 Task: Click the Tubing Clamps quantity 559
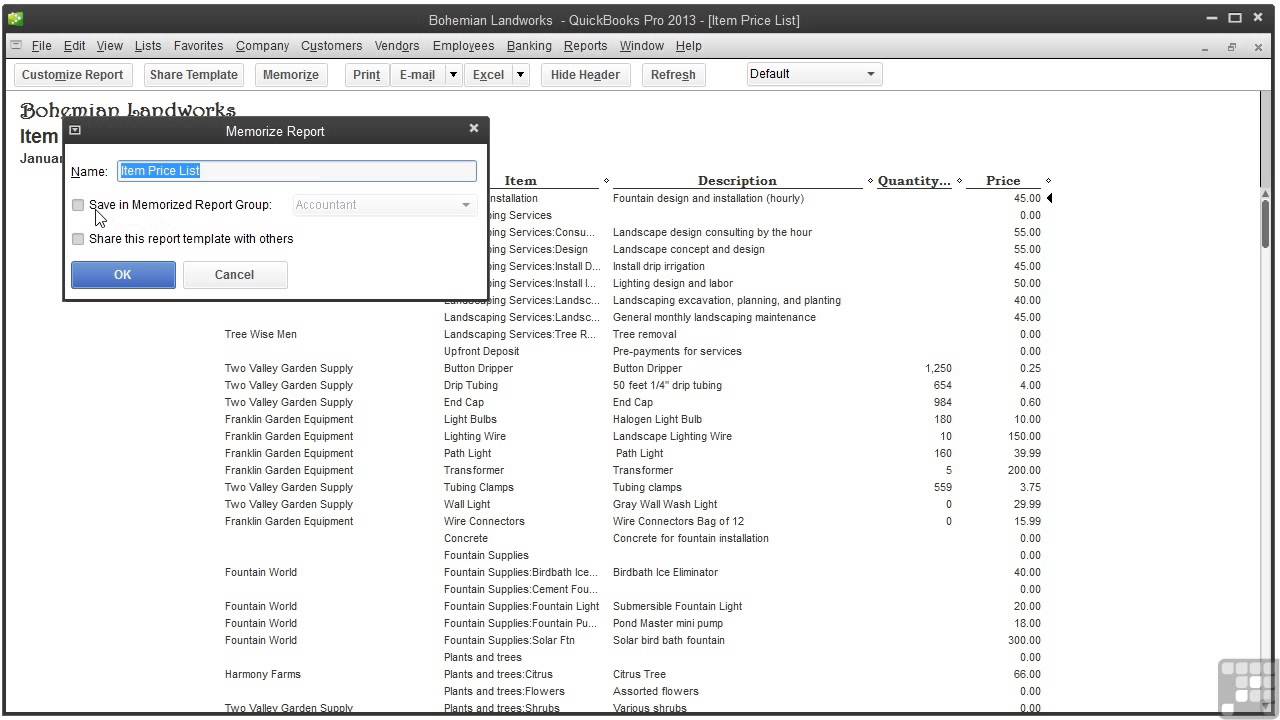pyautogui.click(x=941, y=487)
